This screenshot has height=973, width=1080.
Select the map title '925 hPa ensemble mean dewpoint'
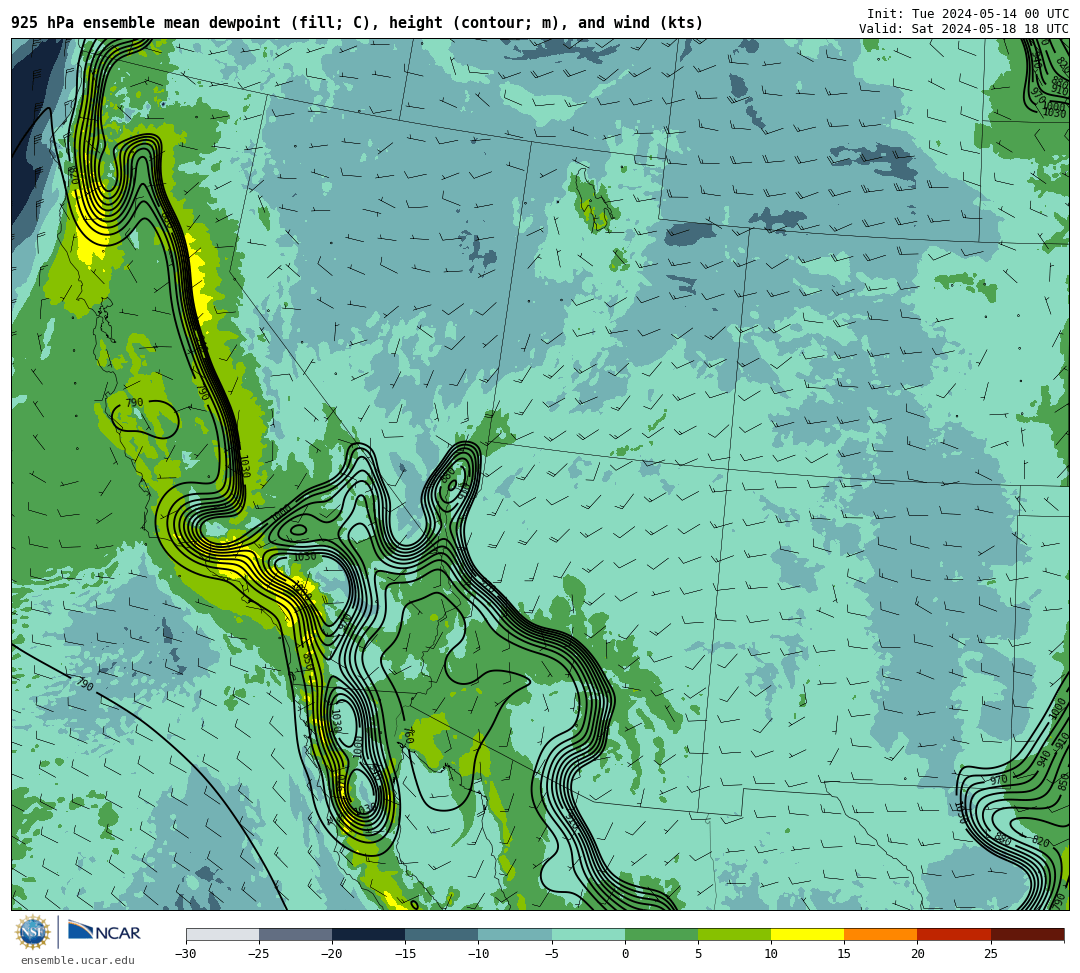(146, 23)
